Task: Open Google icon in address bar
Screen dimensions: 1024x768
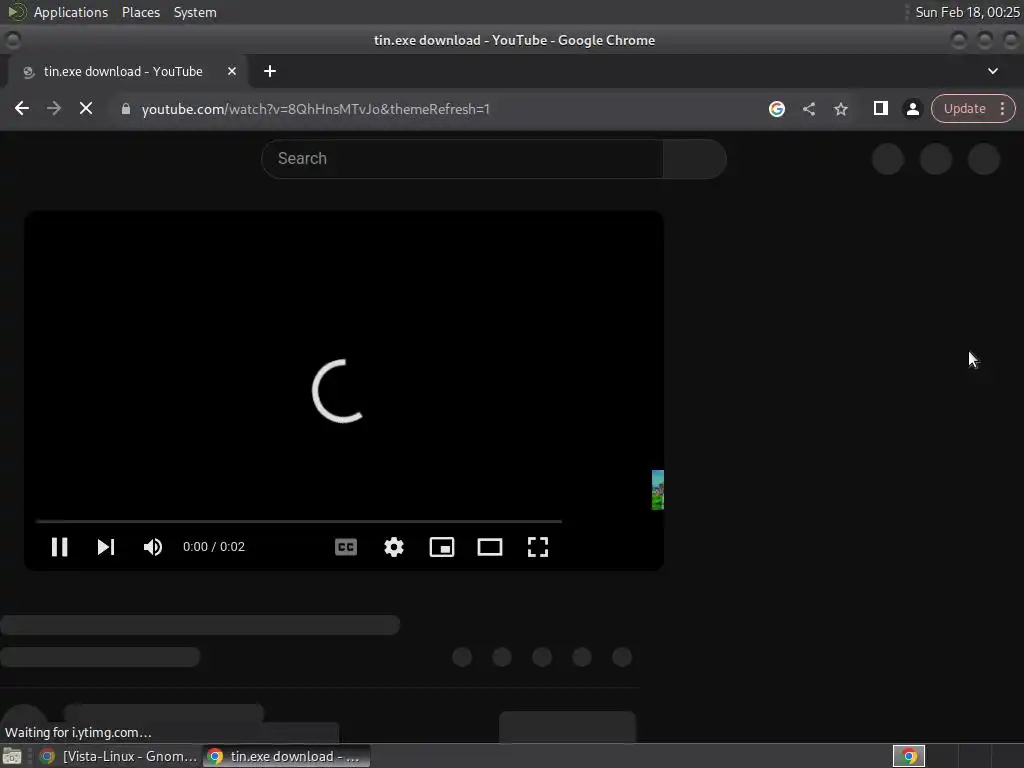Action: pos(776,109)
